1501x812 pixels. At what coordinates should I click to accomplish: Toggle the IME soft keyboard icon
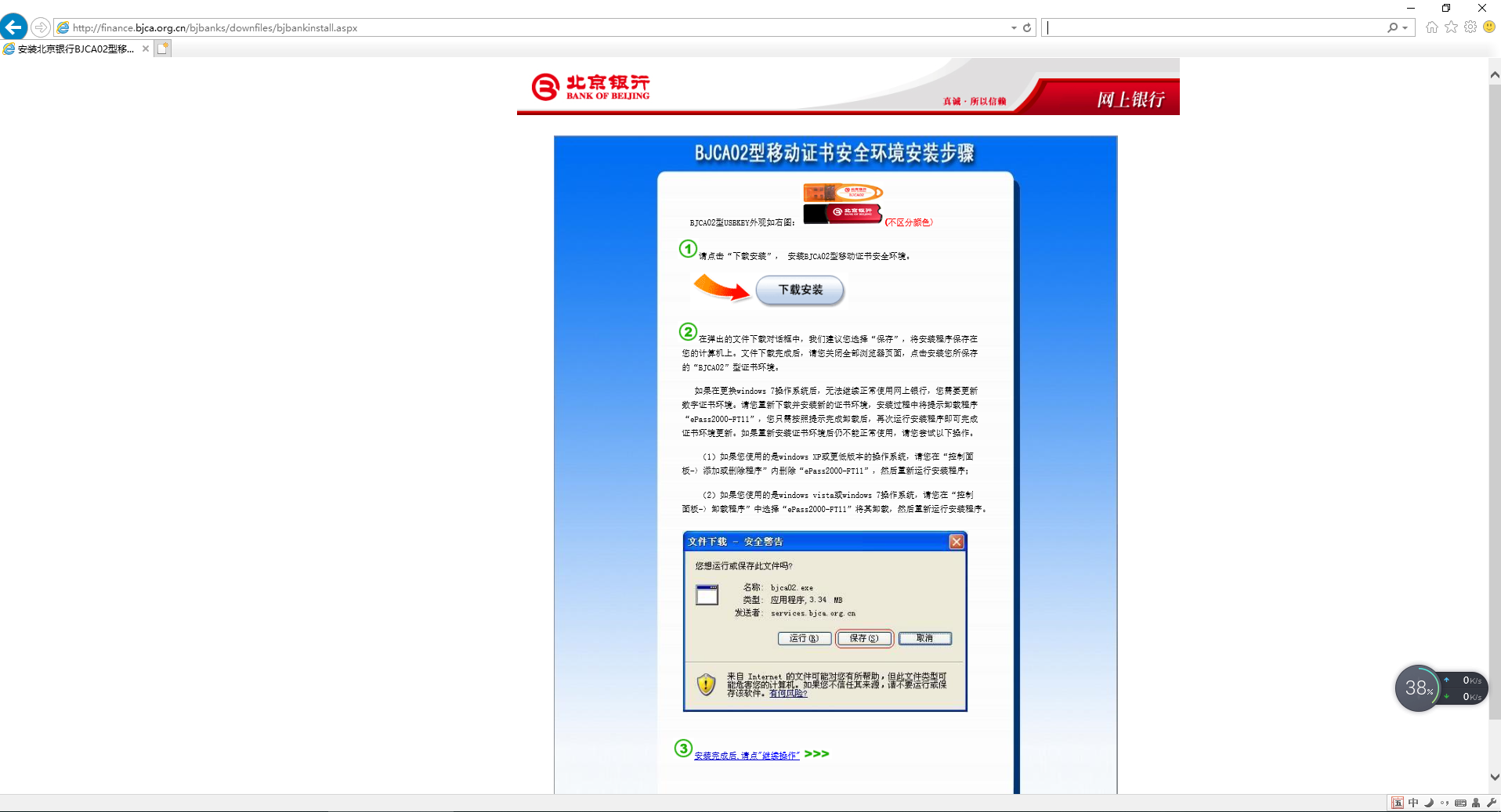1460,803
